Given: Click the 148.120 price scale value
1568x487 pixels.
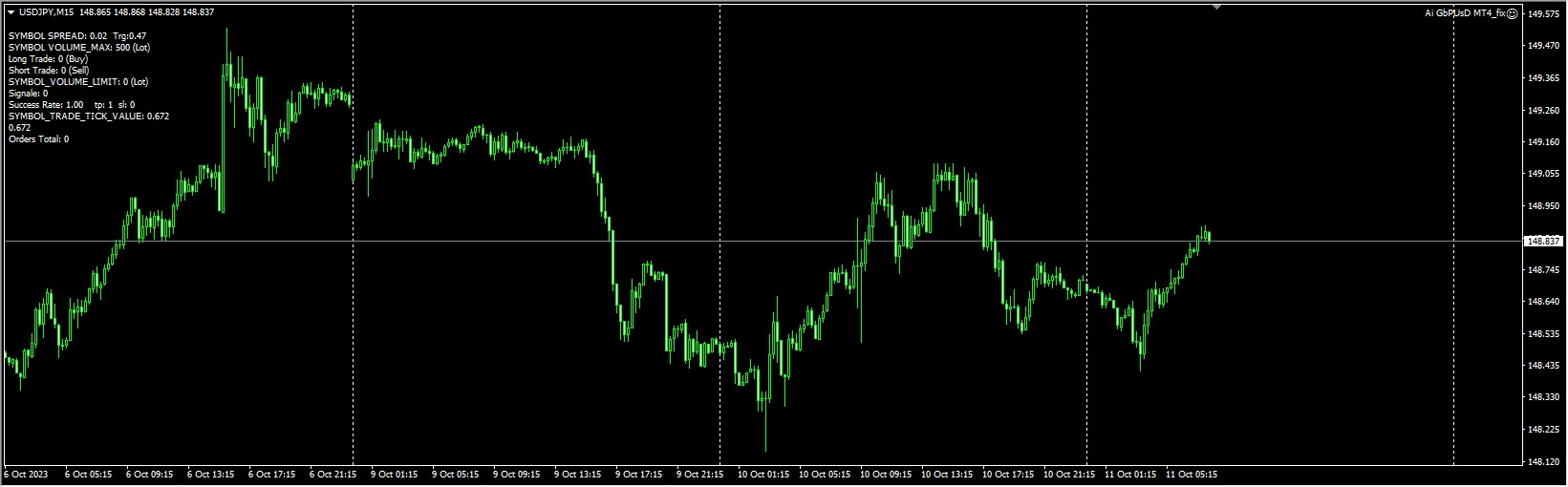Looking at the screenshot, I should (x=1543, y=461).
